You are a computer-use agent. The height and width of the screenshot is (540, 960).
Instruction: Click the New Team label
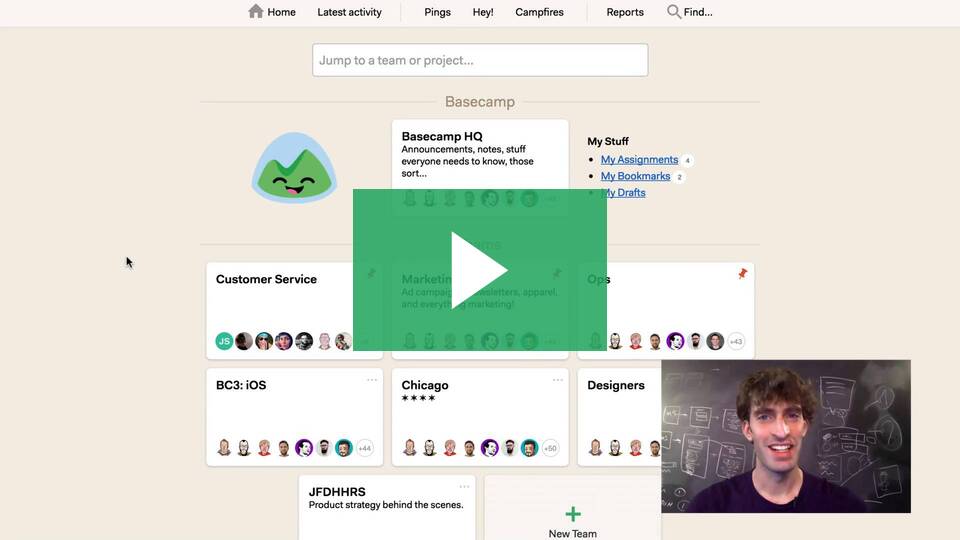click(572, 533)
